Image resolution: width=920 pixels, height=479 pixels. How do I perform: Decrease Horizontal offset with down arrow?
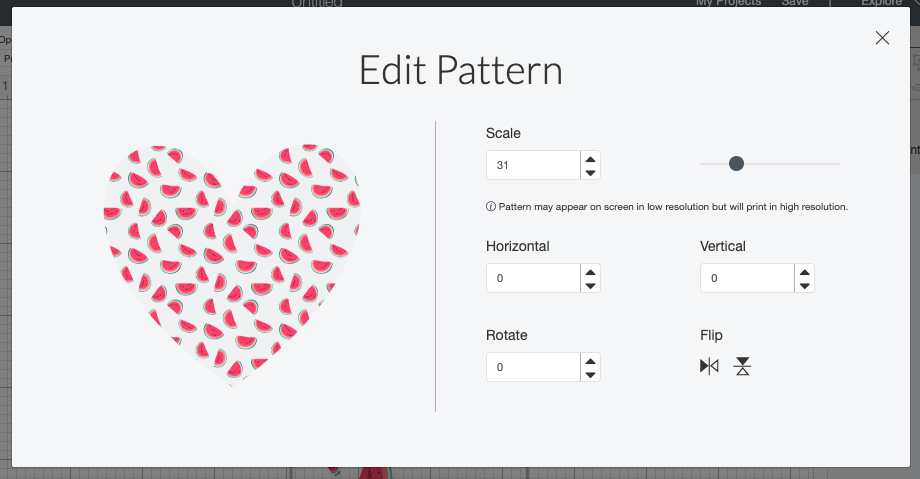590,286
